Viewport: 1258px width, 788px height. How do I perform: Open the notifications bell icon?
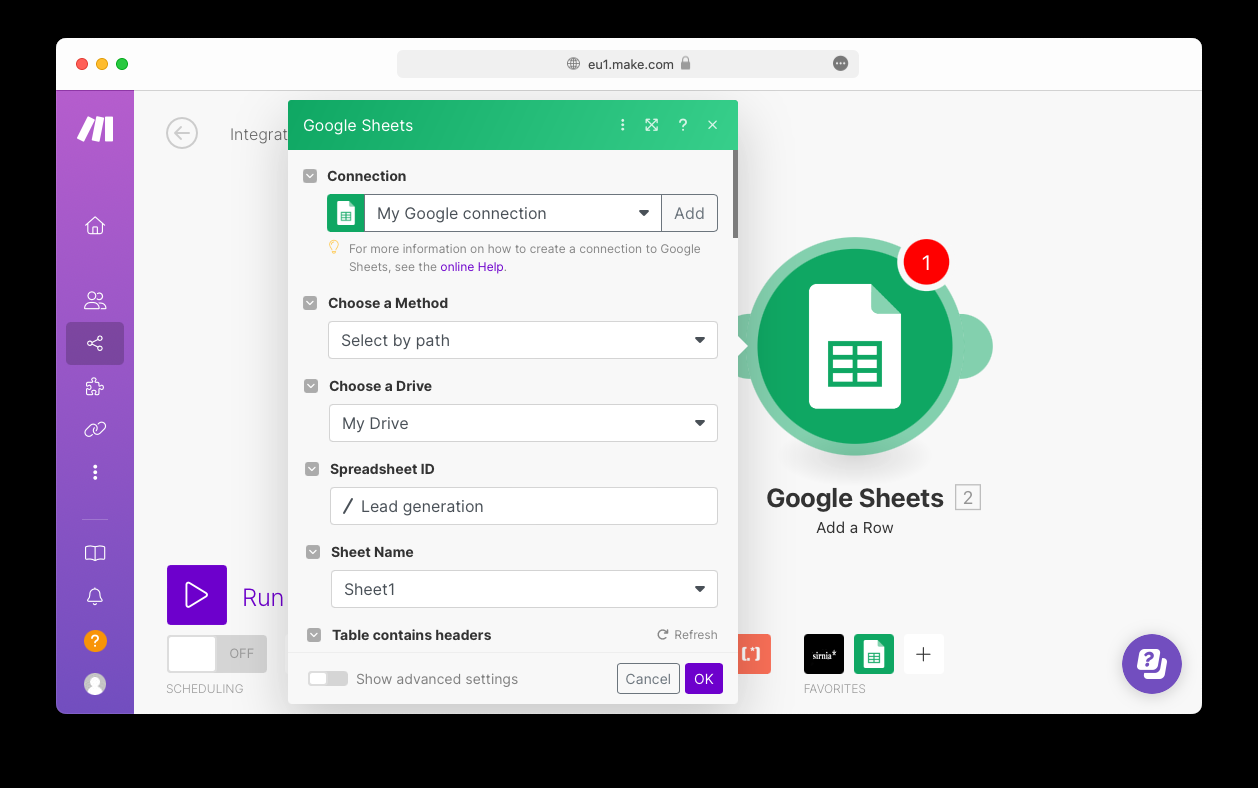tap(95, 597)
